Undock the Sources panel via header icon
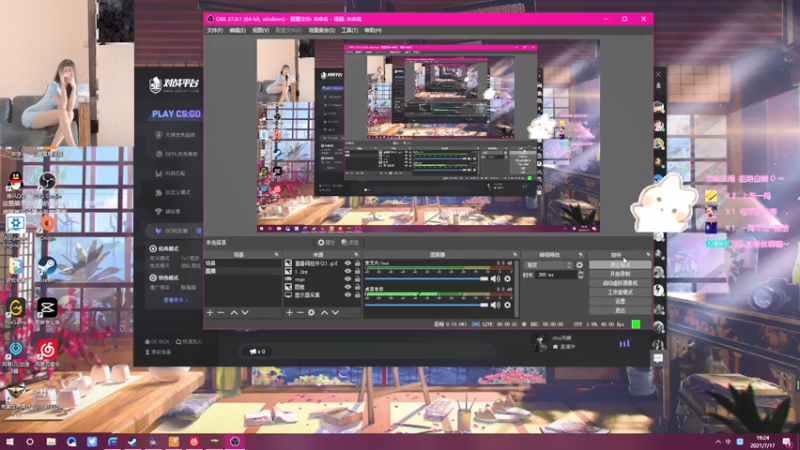Screen dimensions: 800x450 point(356,254)
